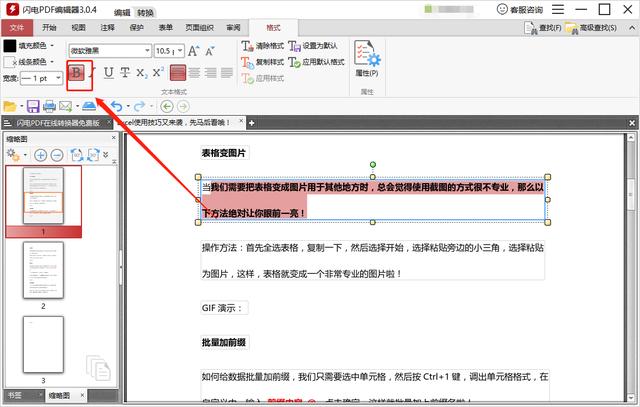Zoom out thumbnails with the minus circle
640x407 pixels.
pos(57,155)
